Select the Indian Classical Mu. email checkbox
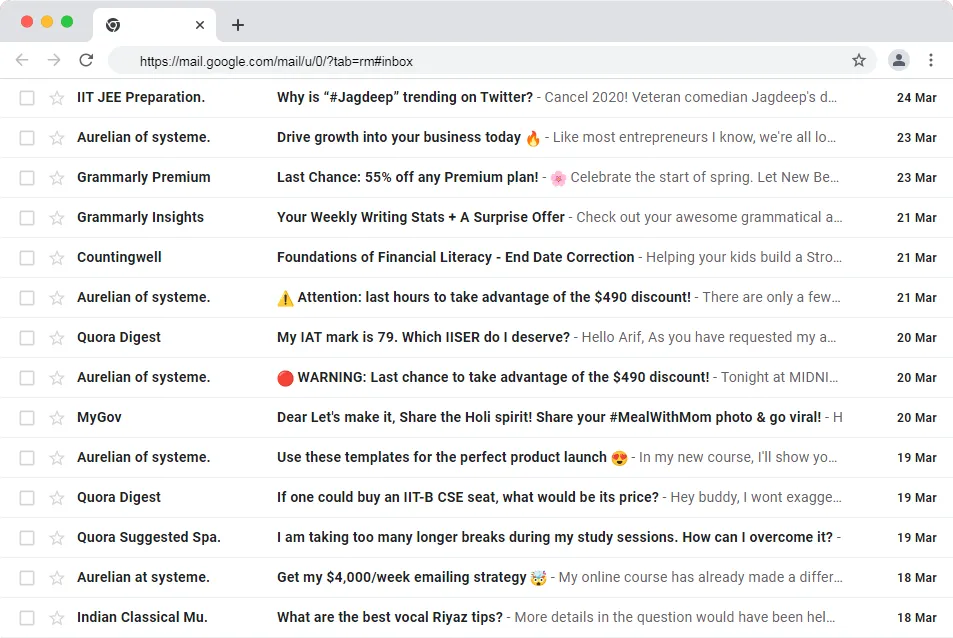The height and width of the screenshot is (638, 953). point(27,618)
